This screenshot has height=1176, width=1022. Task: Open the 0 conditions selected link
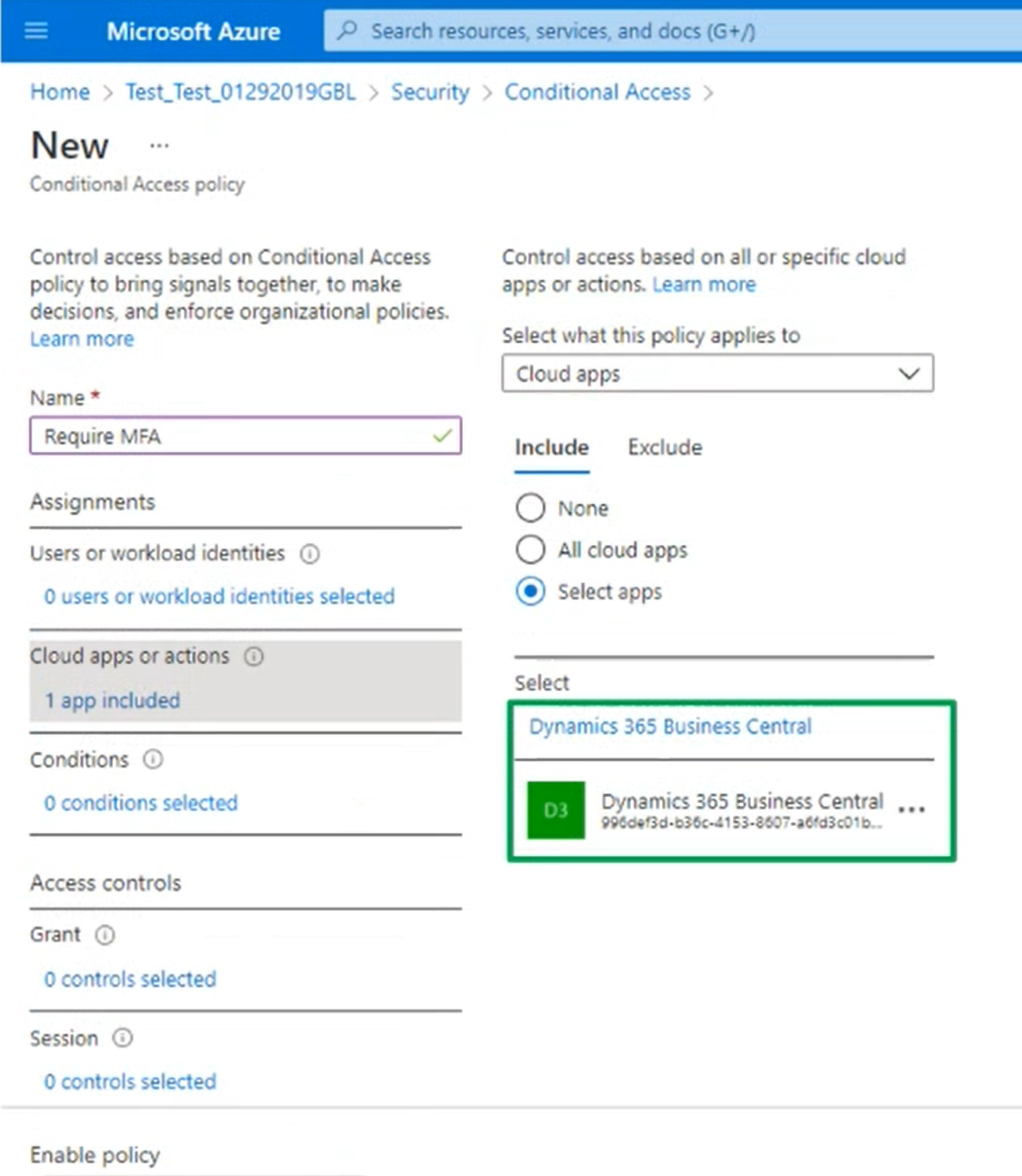tap(141, 803)
